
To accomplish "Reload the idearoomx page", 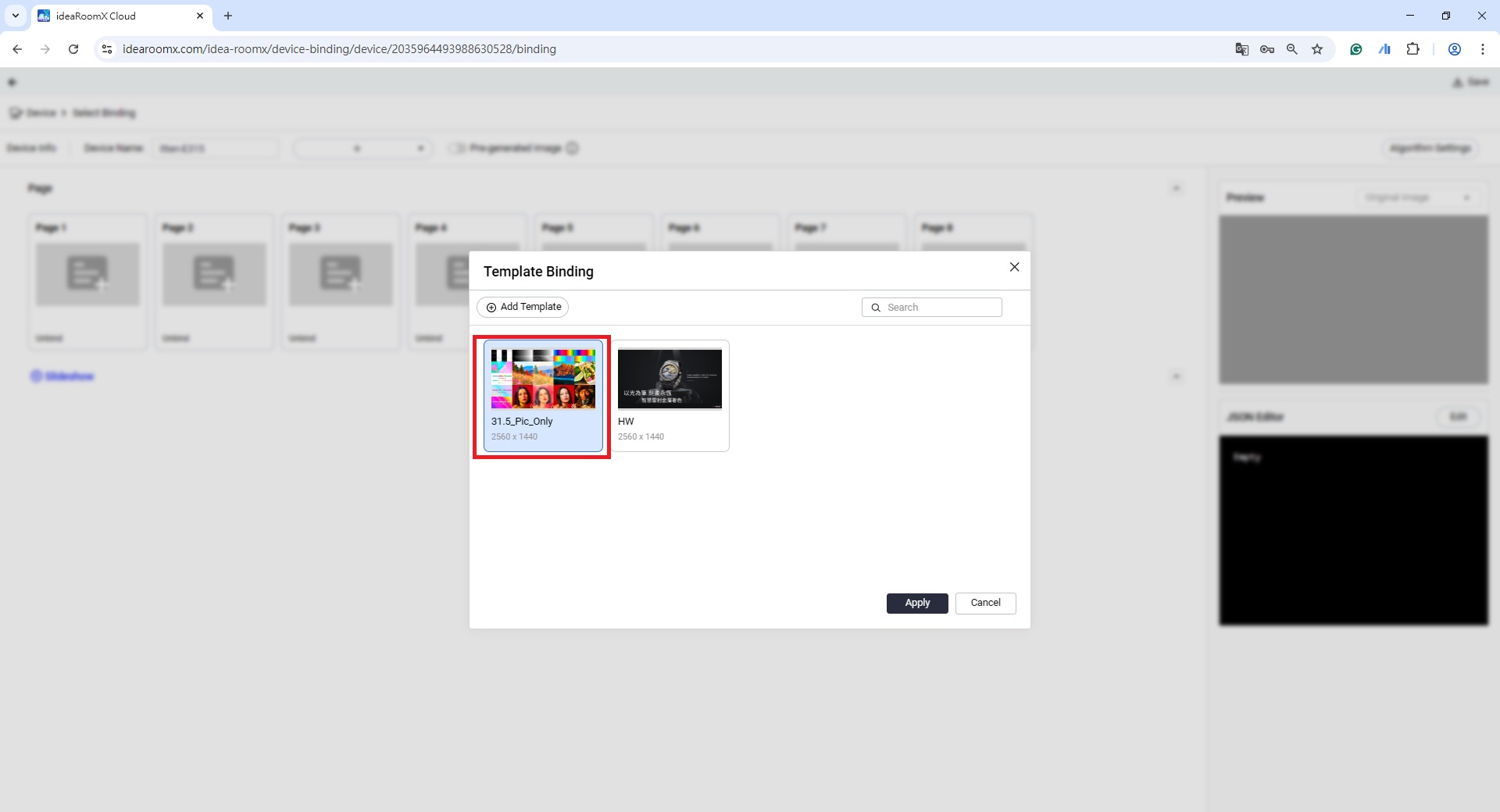I will pyautogui.click(x=73, y=49).
